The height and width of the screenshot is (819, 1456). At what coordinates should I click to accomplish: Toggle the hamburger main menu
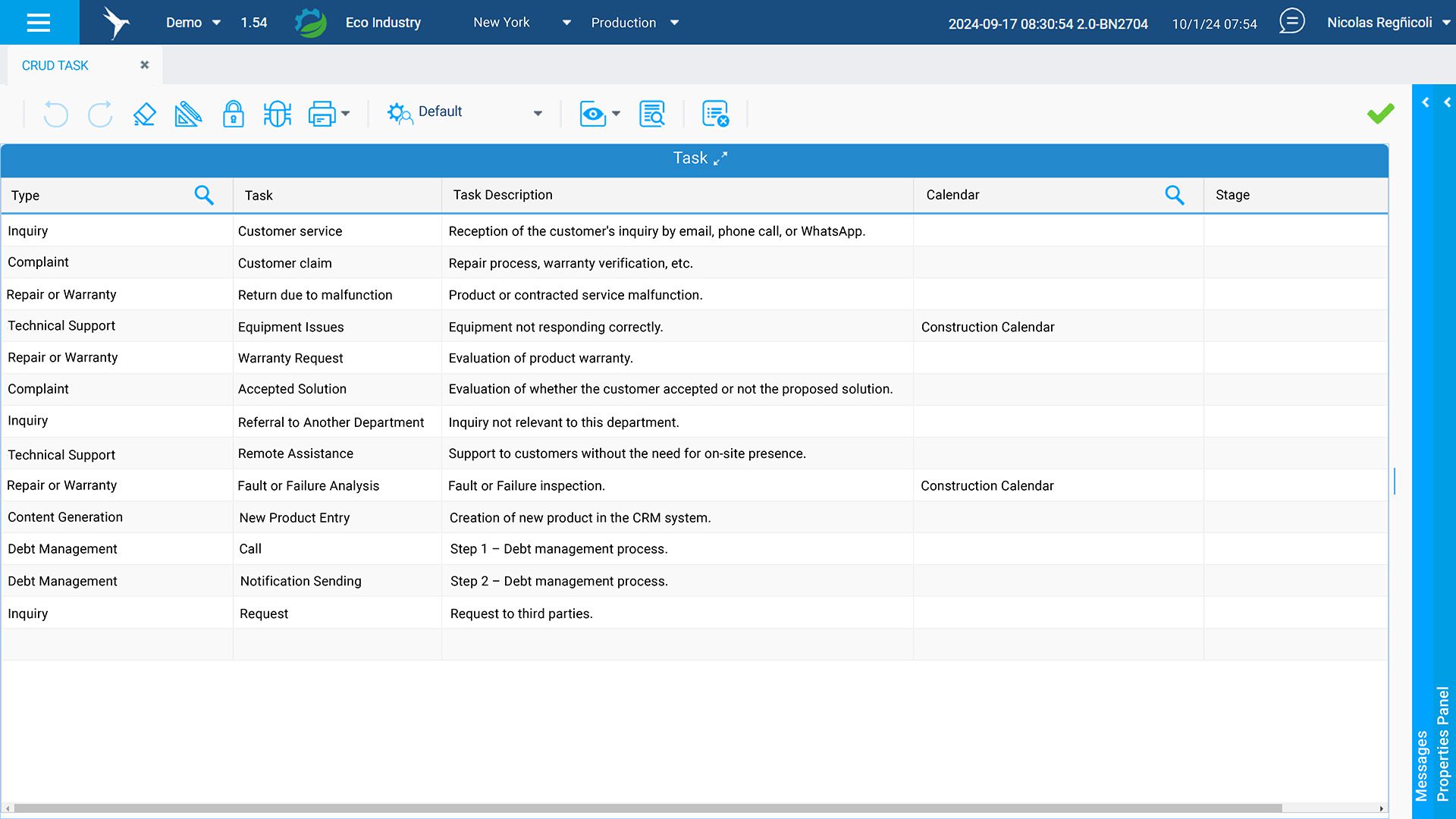click(x=39, y=22)
